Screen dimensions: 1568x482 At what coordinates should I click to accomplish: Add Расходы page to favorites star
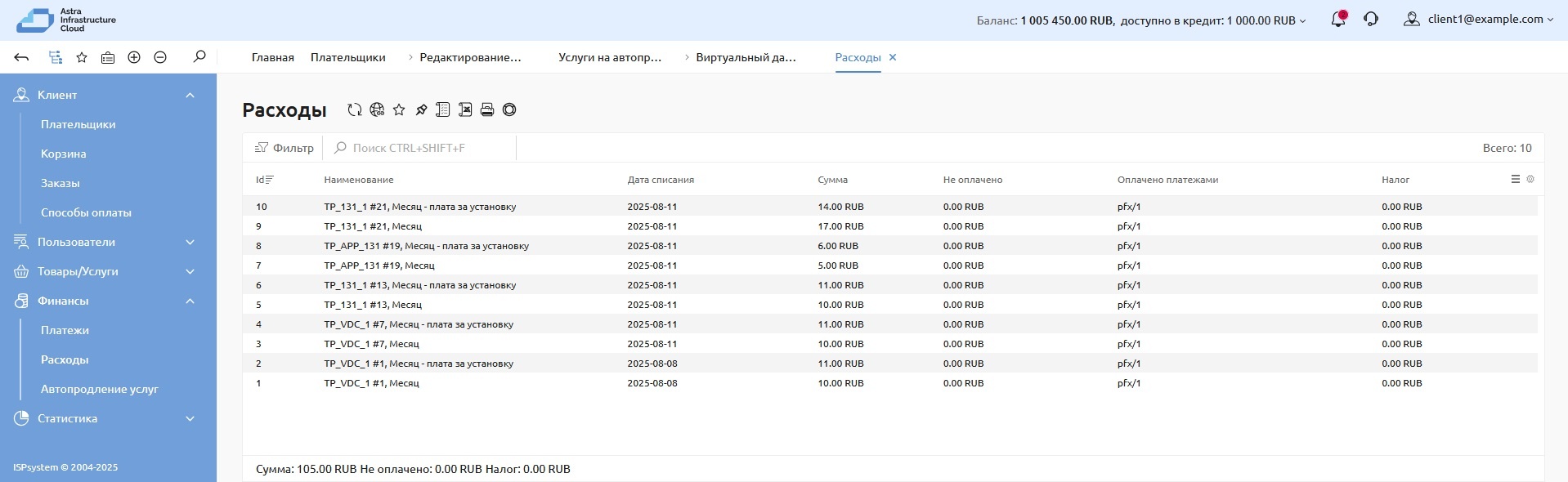(x=399, y=109)
